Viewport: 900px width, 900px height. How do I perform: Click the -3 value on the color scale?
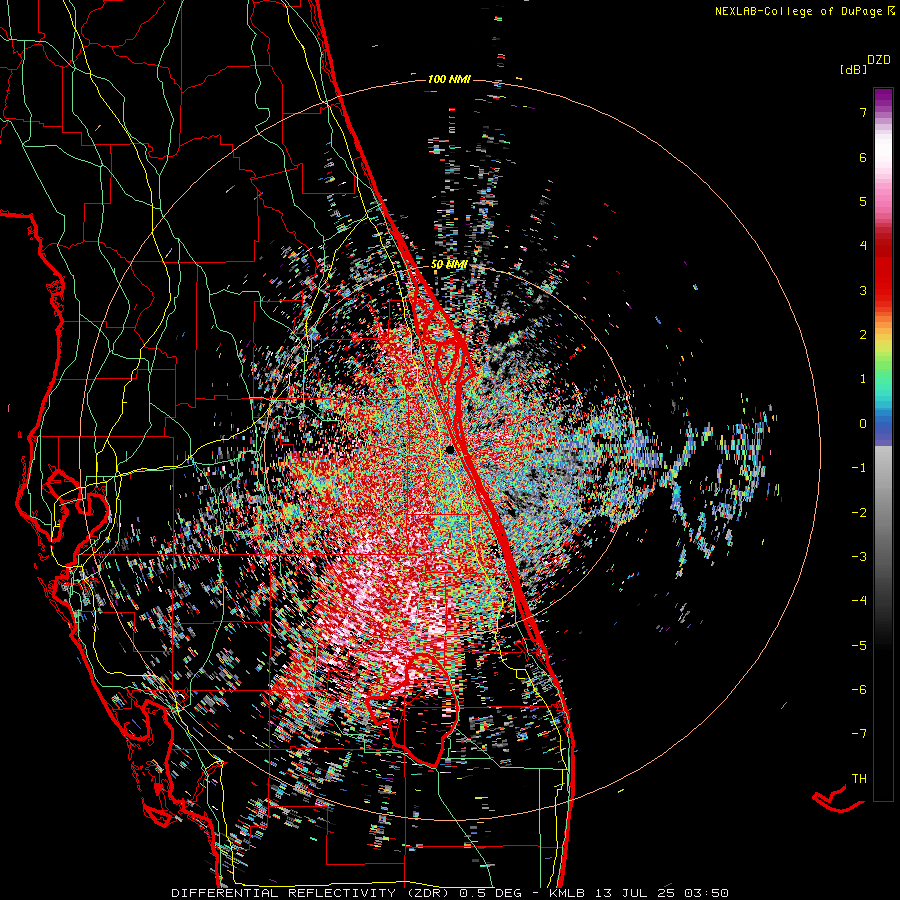[859, 556]
